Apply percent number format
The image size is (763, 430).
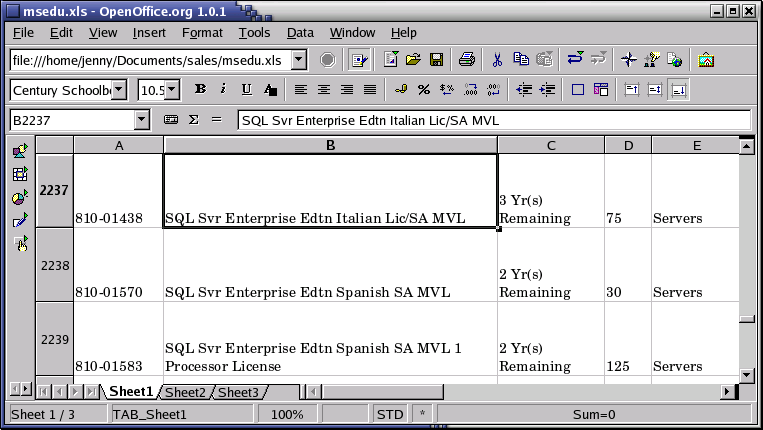[x=424, y=90]
